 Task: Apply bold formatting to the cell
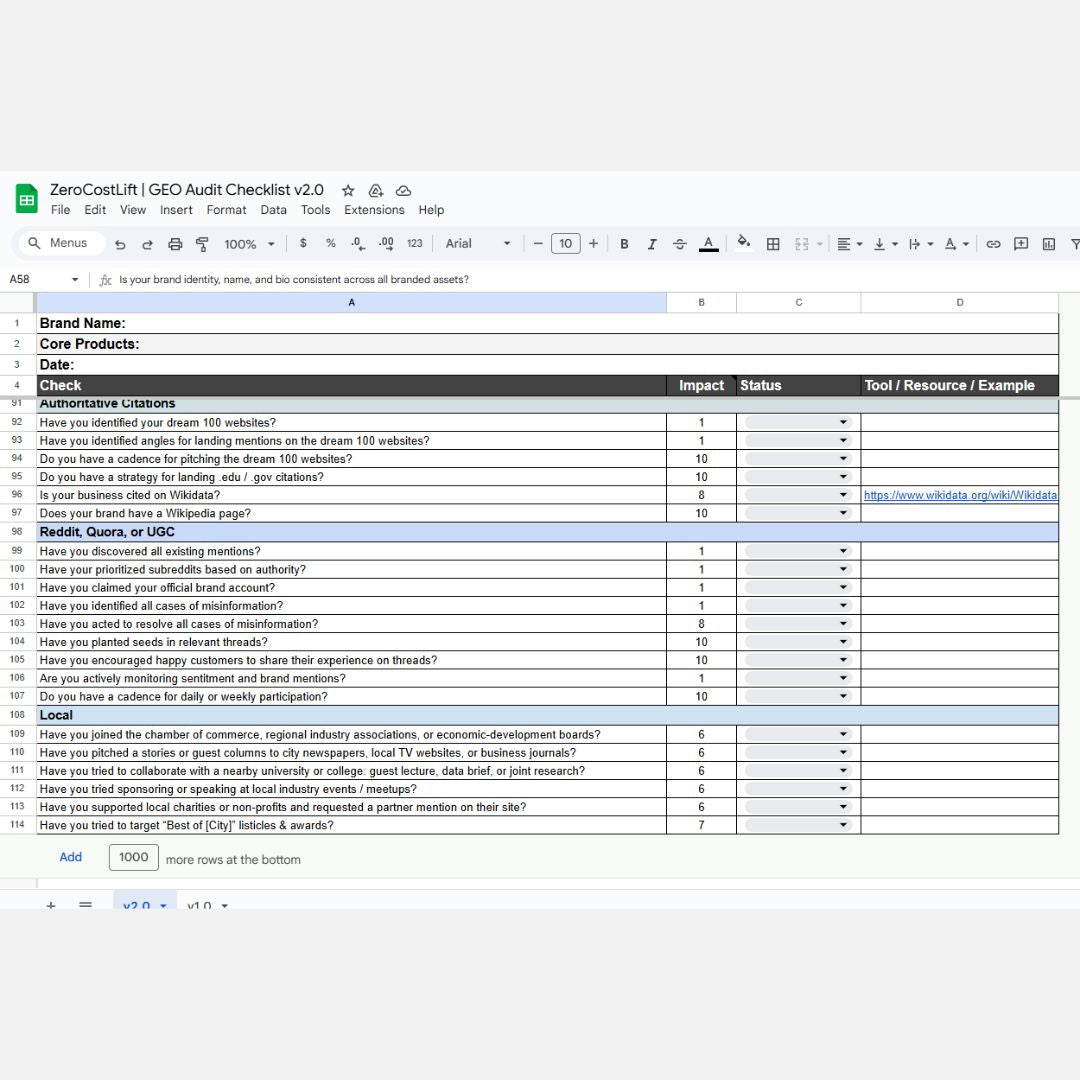click(x=624, y=244)
